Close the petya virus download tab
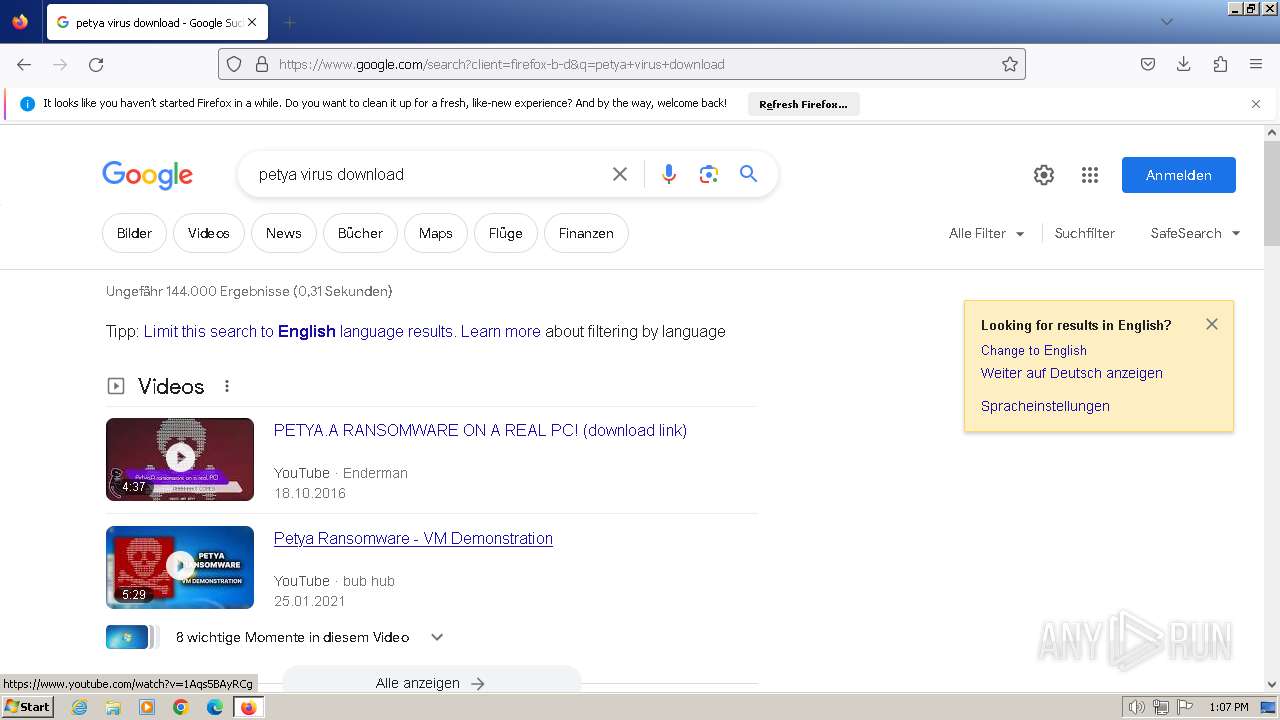Image resolution: width=1280 pixels, height=720 pixels. pyautogui.click(x=252, y=22)
